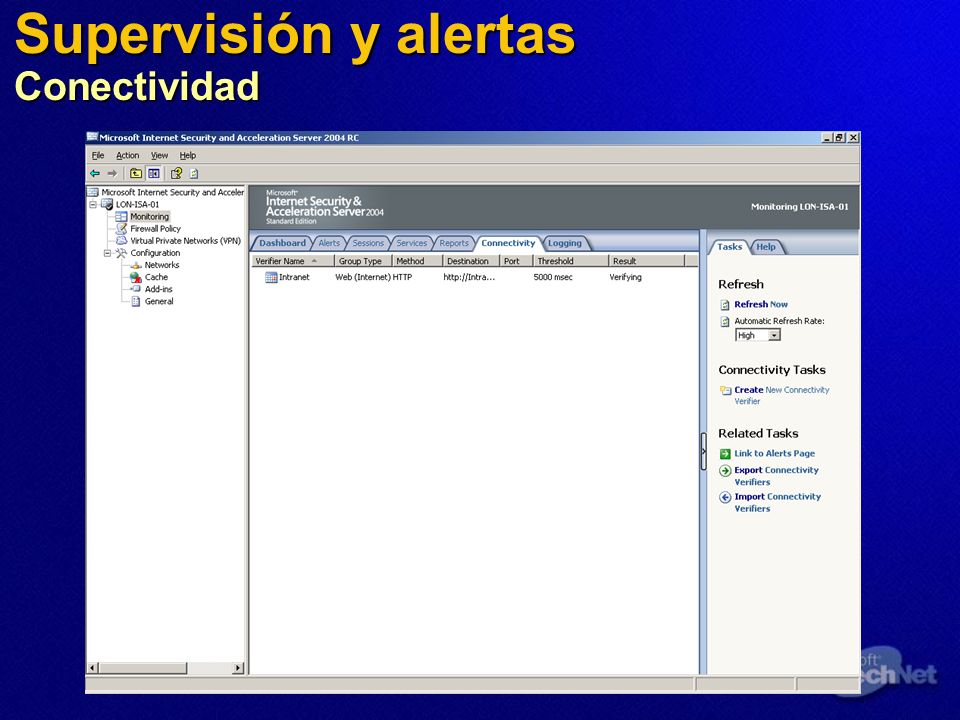This screenshot has width=960, height=720.
Task: Click the LON-ISA-01 server icon
Action: (107, 204)
